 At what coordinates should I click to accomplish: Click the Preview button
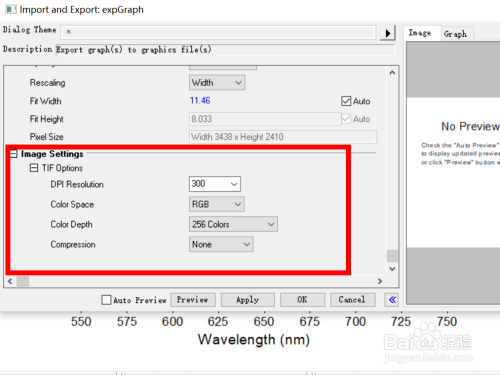click(193, 300)
